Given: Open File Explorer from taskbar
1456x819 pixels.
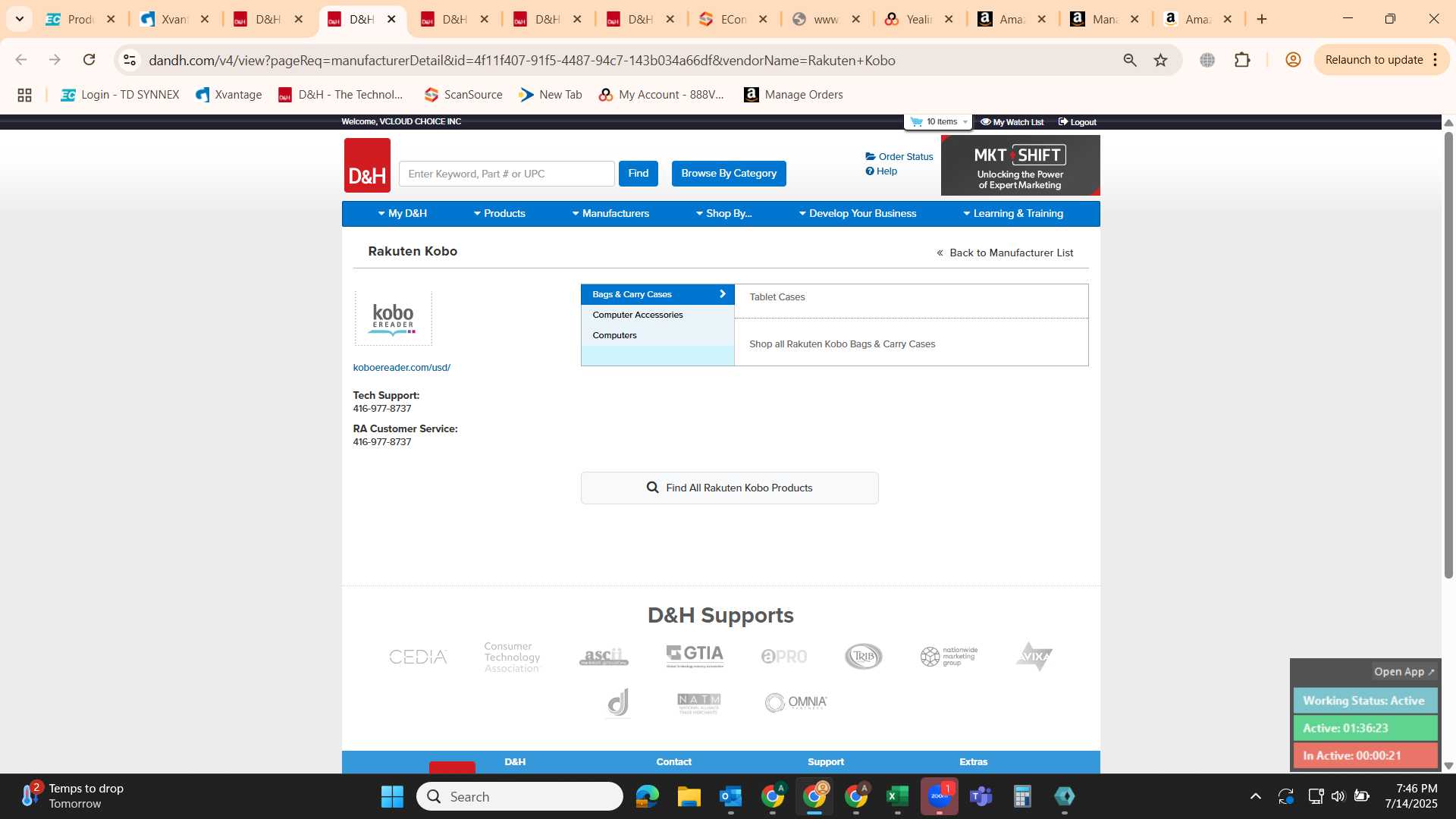Looking at the screenshot, I should pyautogui.click(x=689, y=797).
